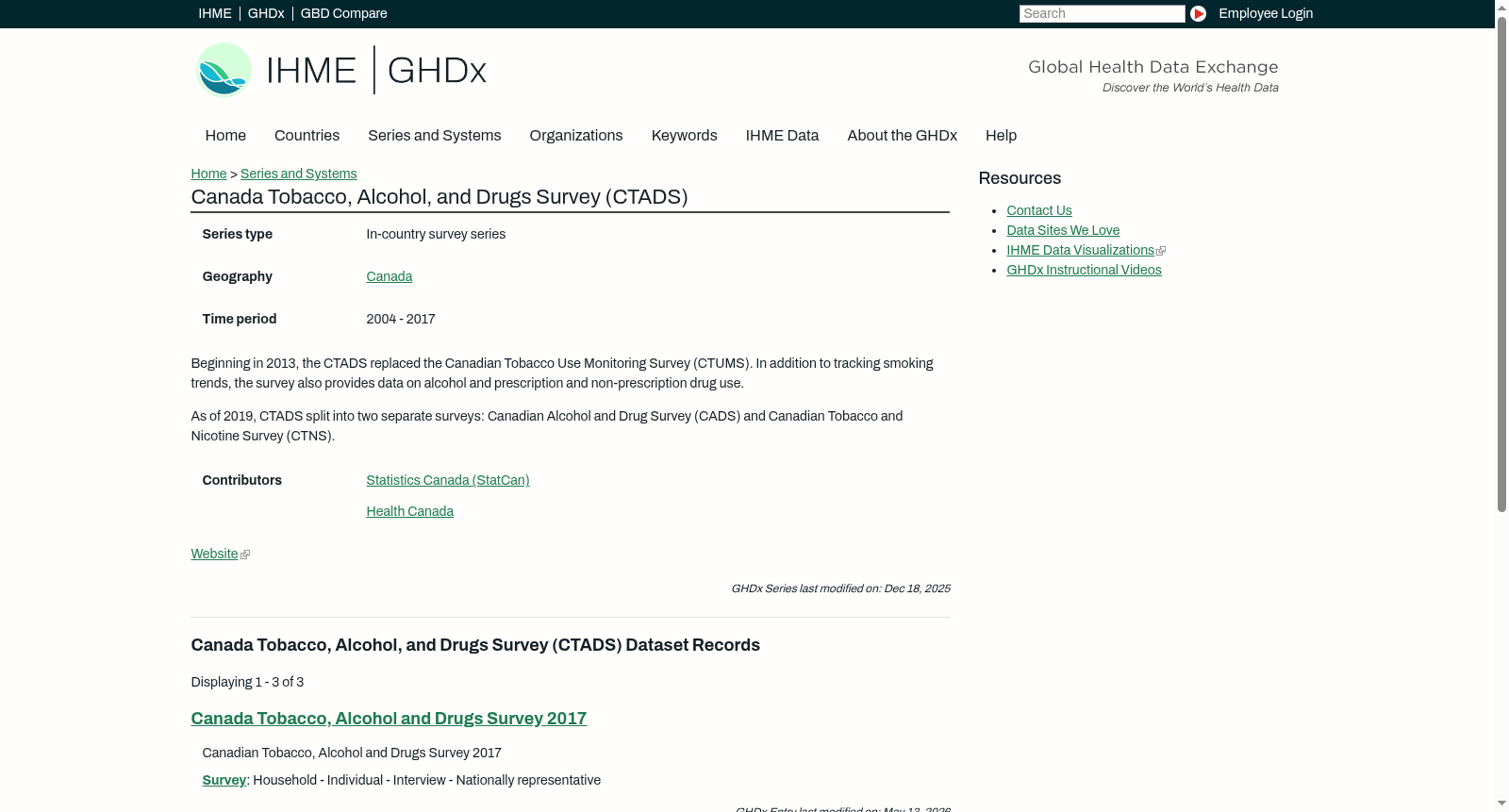This screenshot has height=812, width=1509.
Task: Click the vertical page scrollbar thumb
Action: 1501,264
